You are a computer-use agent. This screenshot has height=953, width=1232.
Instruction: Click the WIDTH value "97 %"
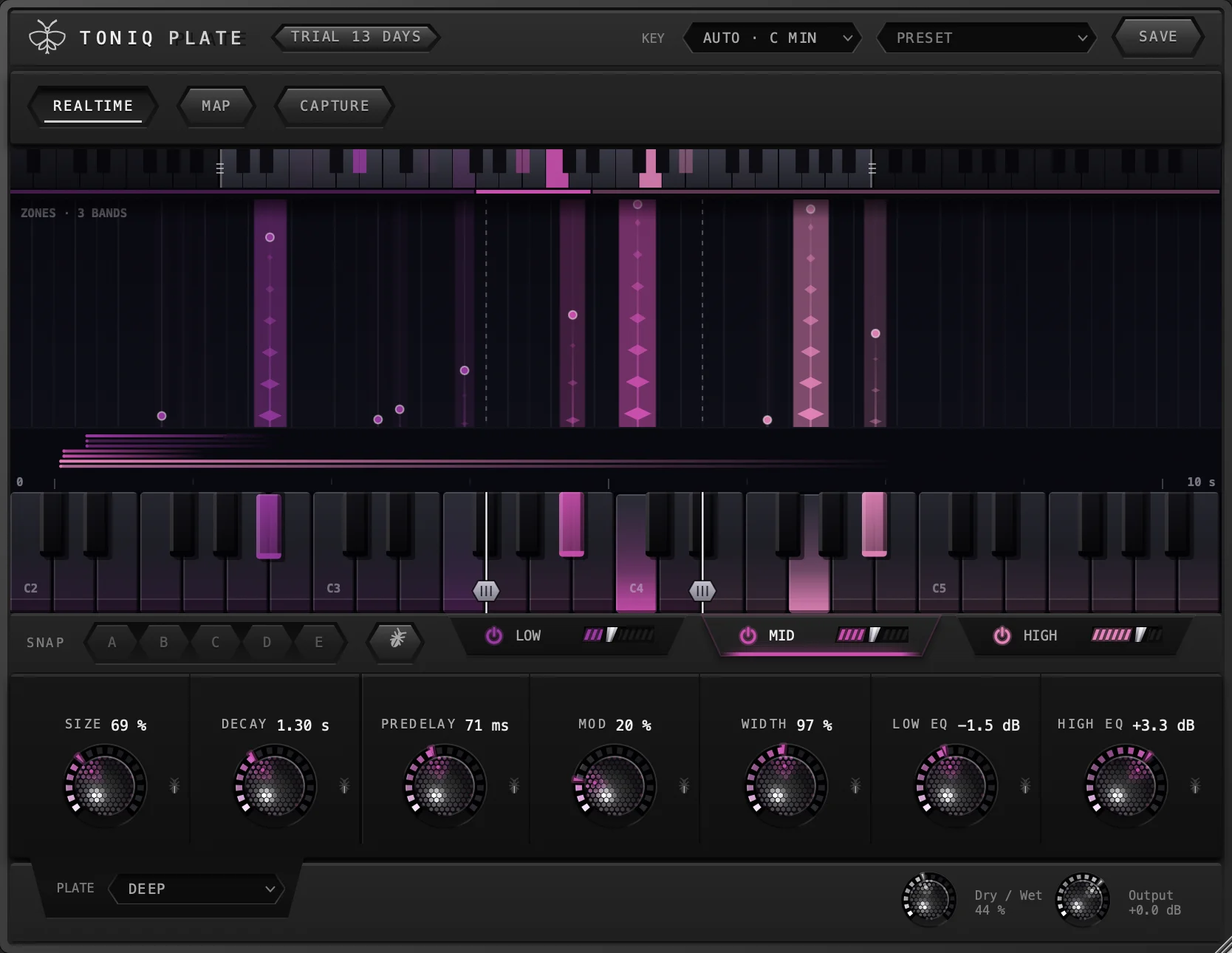814,725
